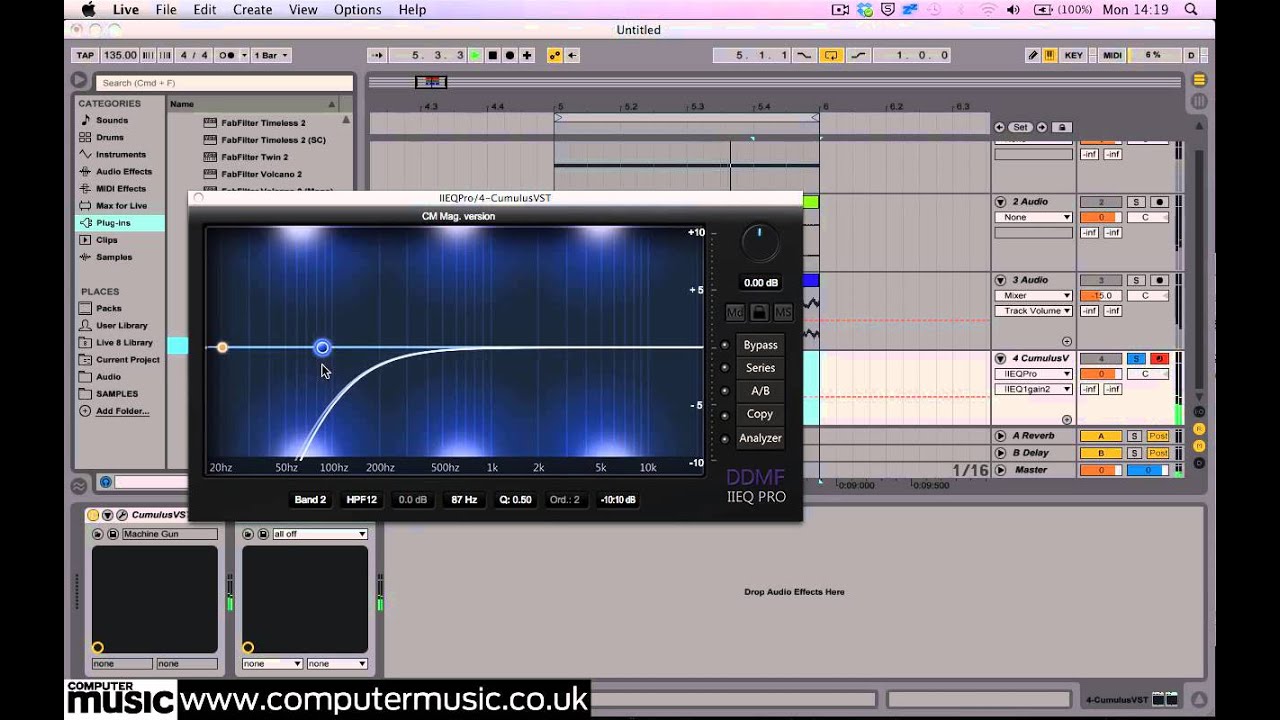Select FabFilter Volcano 2 plug-in

[x=261, y=174]
